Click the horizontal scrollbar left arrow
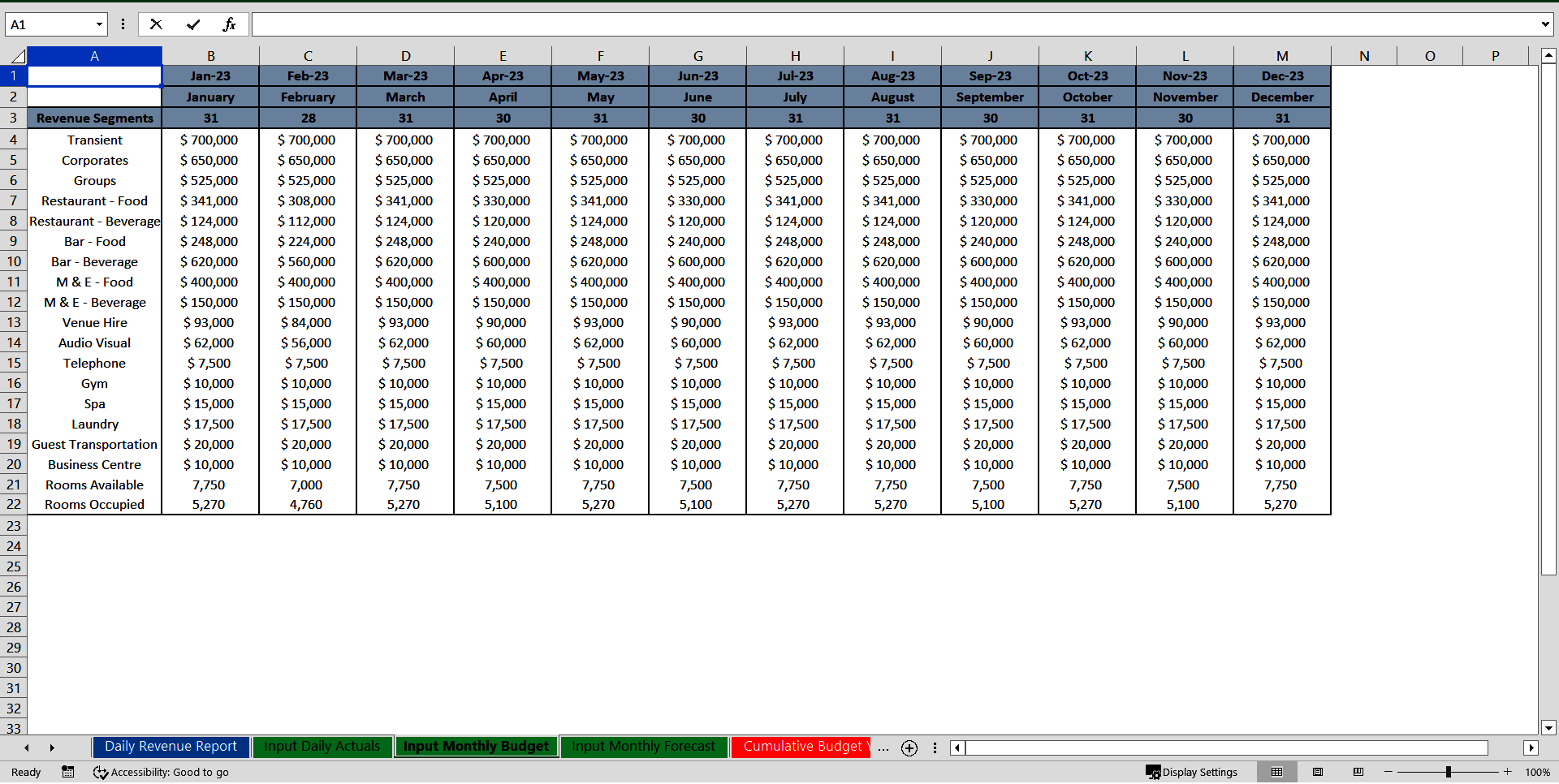The width and height of the screenshot is (1559, 784). click(x=957, y=748)
